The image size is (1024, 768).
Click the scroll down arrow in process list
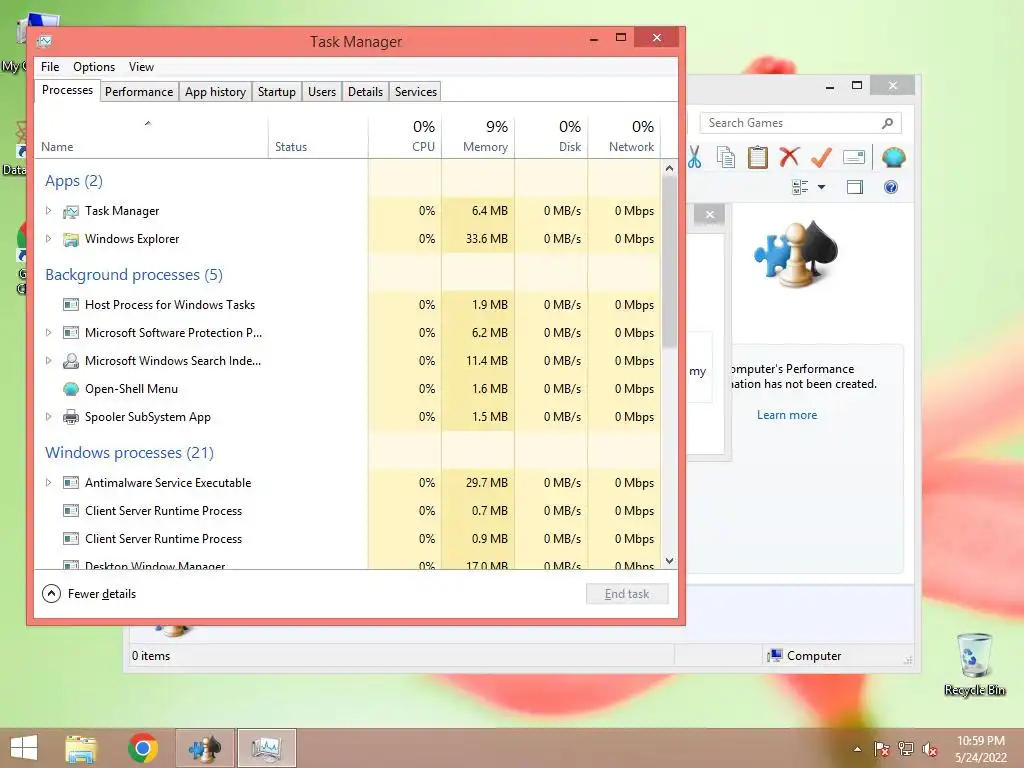tap(669, 561)
